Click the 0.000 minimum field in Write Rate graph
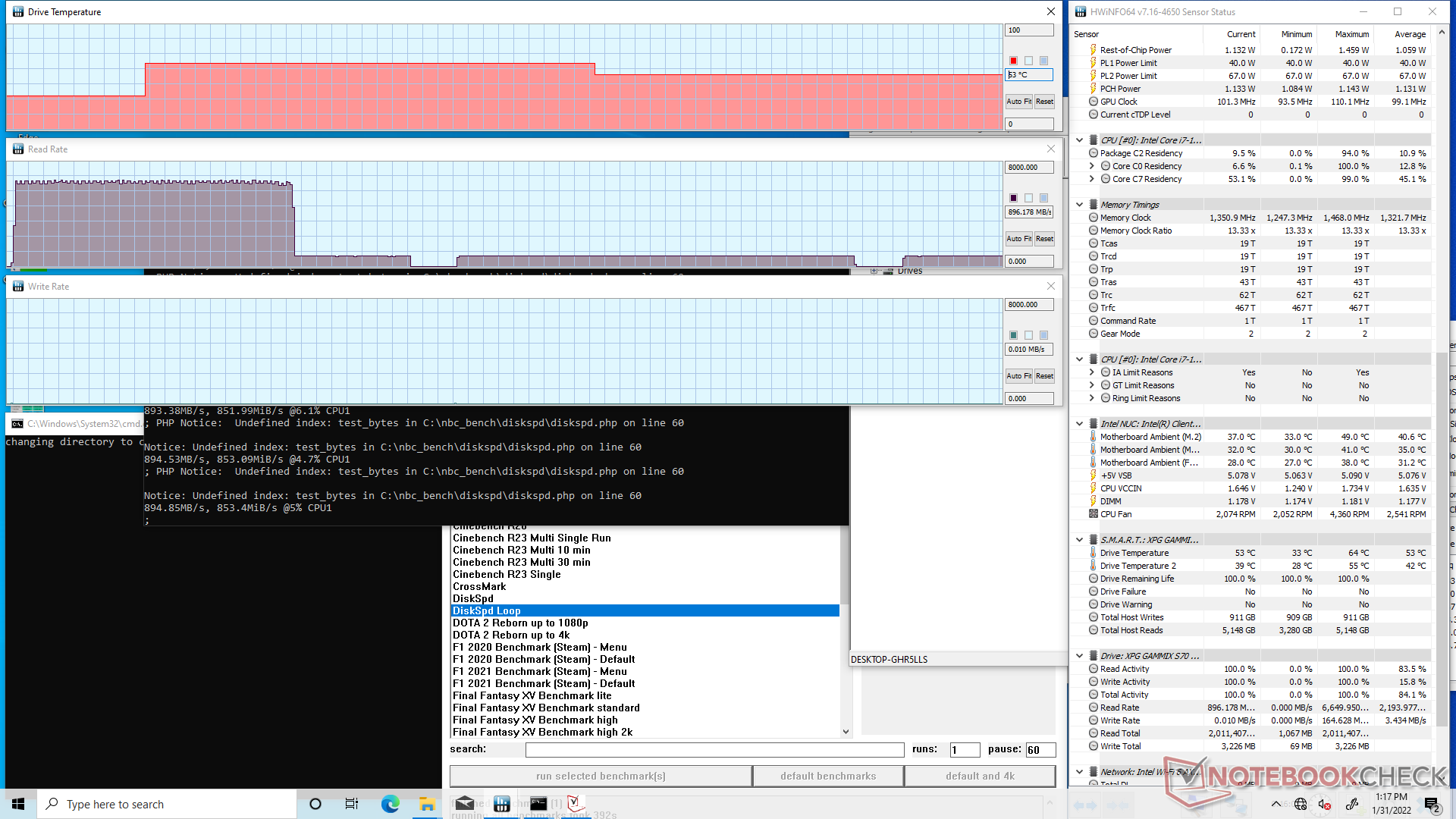 point(1029,399)
